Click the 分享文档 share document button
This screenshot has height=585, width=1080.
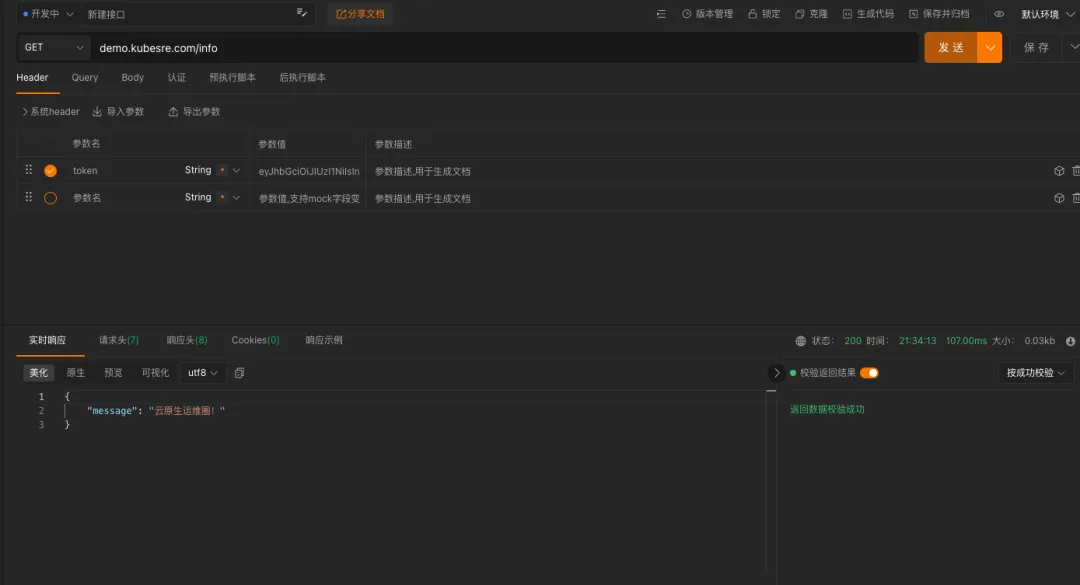point(360,14)
